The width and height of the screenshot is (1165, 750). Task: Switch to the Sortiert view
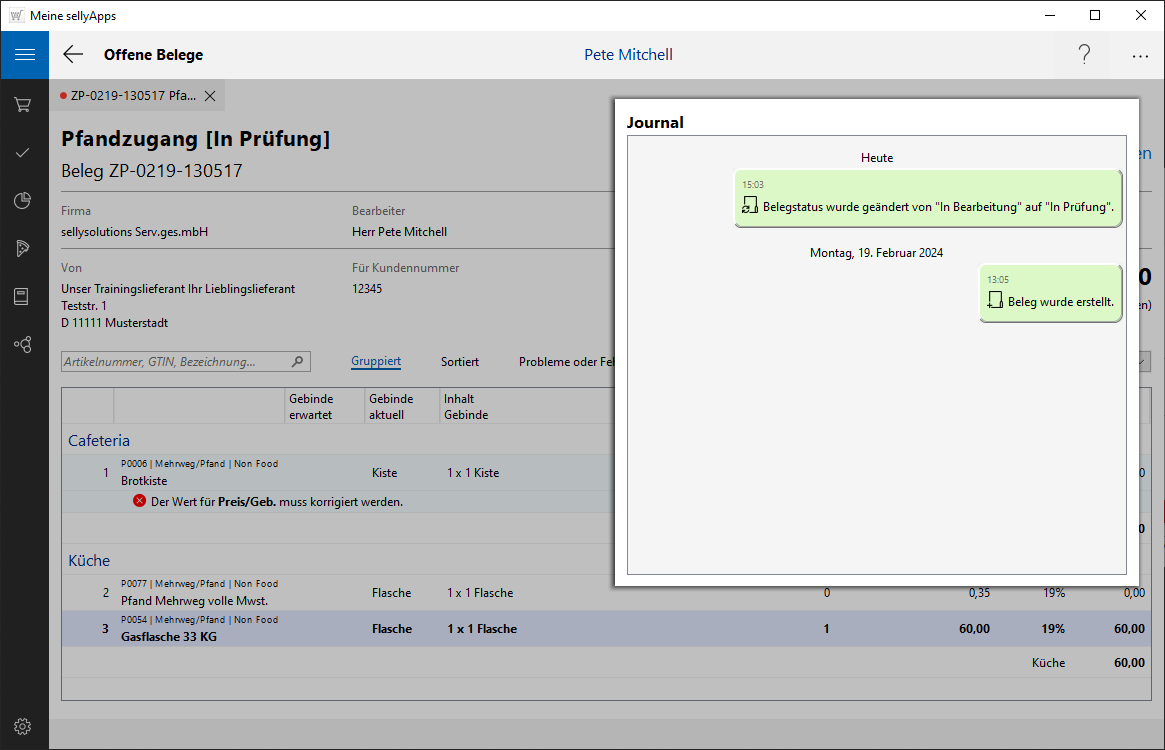tap(460, 362)
